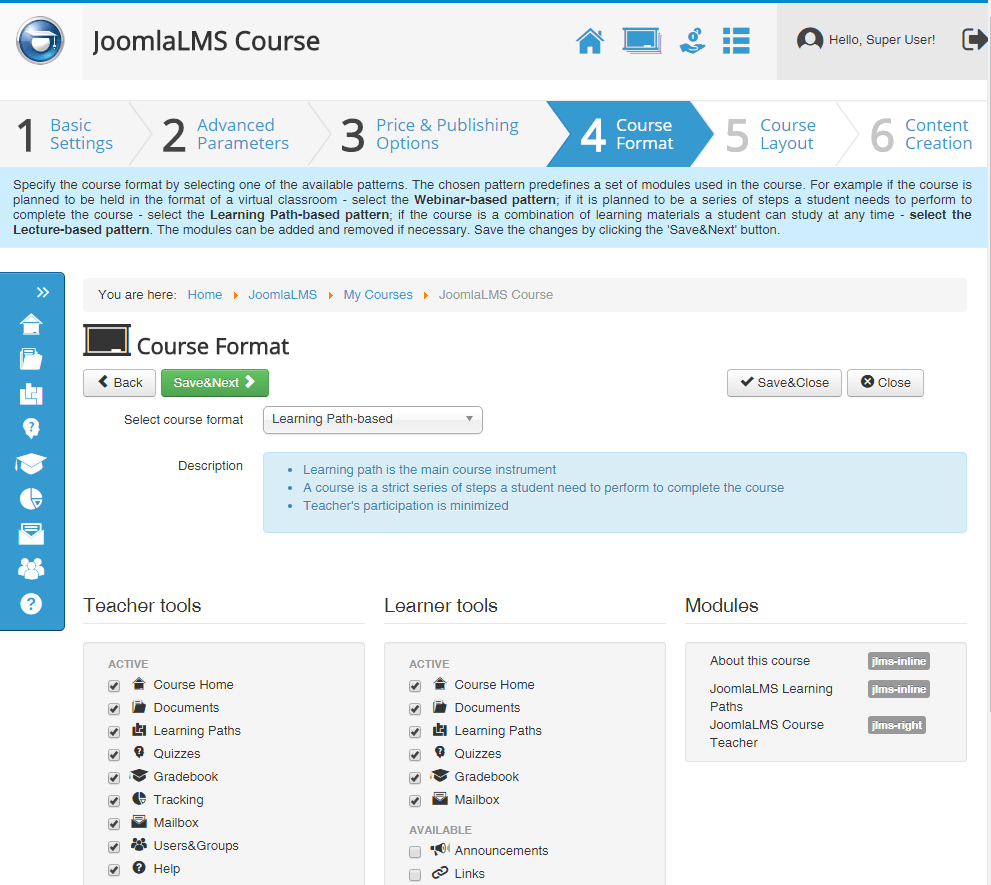991x885 pixels.
Task: Click the 'JoomlaLMS Course' page title
Action: click(206, 42)
